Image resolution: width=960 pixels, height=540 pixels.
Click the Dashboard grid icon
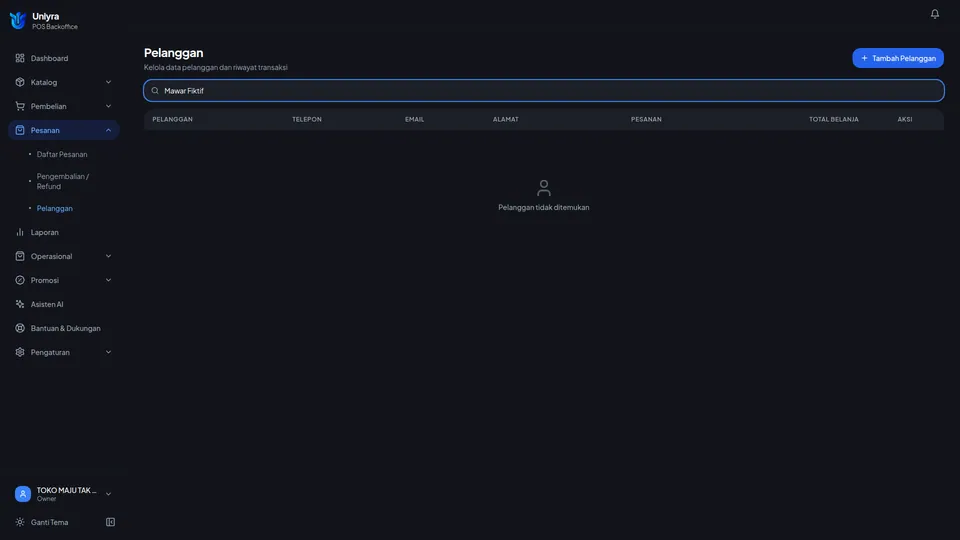(x=20, y=58)
